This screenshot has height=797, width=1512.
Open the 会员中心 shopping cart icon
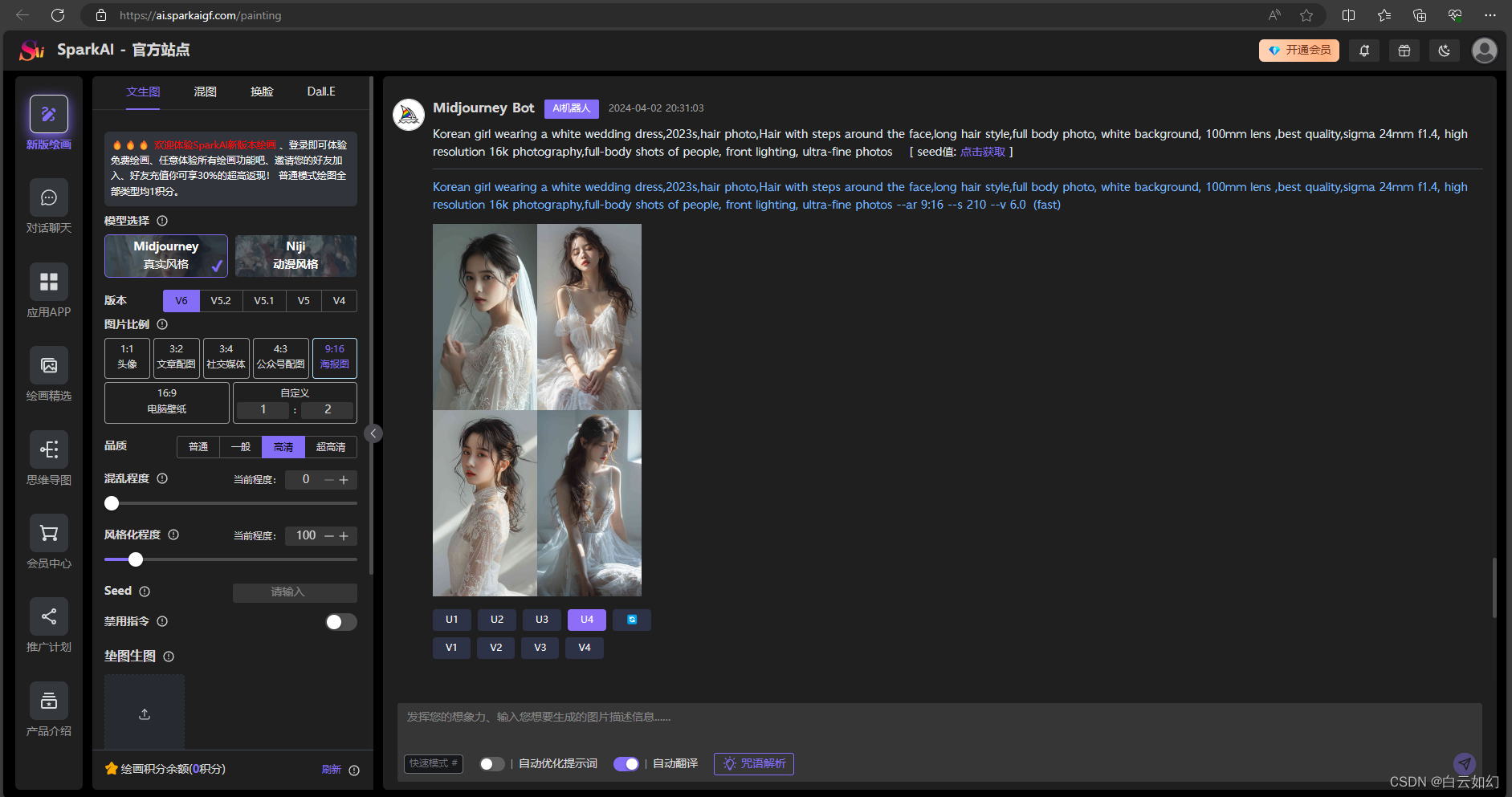coord(49,533)
